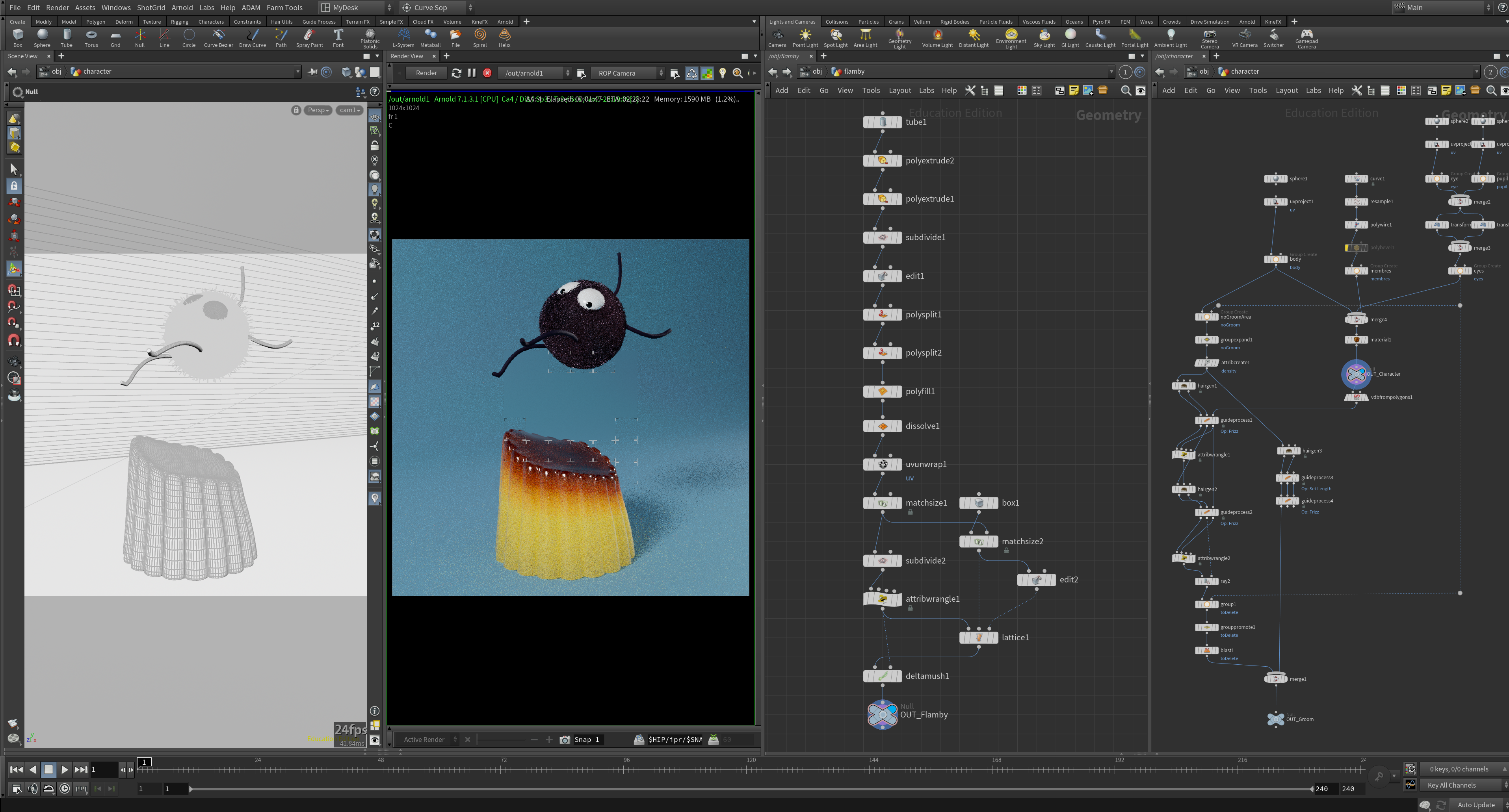Open the MyDesk desktop dropdown
Image resolution: width=1509 pixels, height=812 pixels.
356,7
